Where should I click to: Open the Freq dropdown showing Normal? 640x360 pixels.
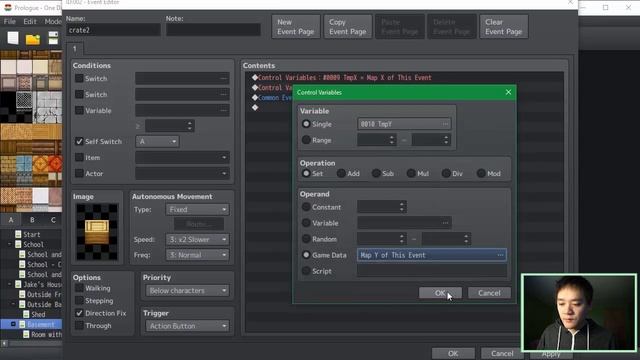pyautogui.click(x=198, y=255)
